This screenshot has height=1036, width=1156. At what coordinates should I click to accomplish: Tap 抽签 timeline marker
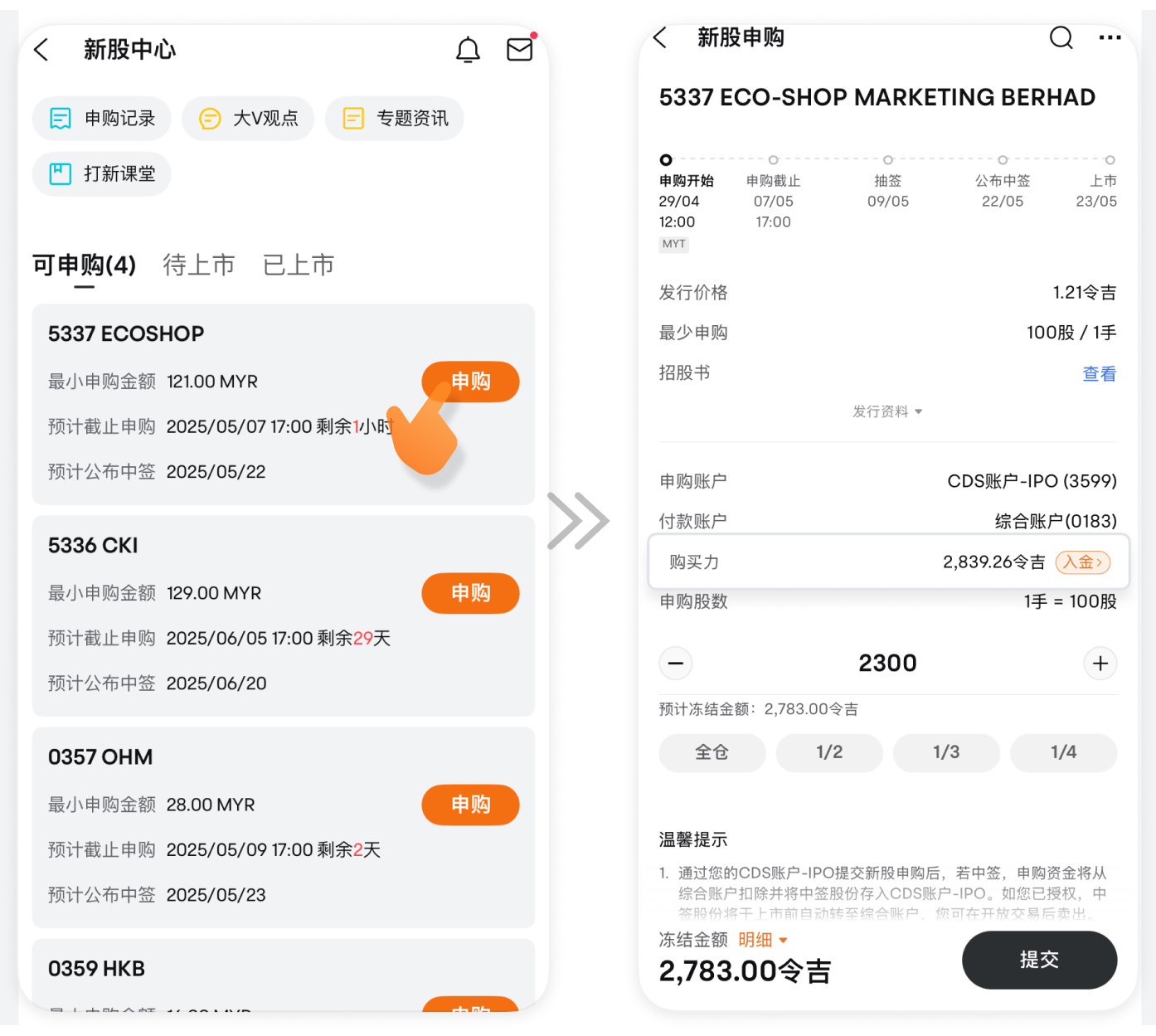tap(888, 160)
